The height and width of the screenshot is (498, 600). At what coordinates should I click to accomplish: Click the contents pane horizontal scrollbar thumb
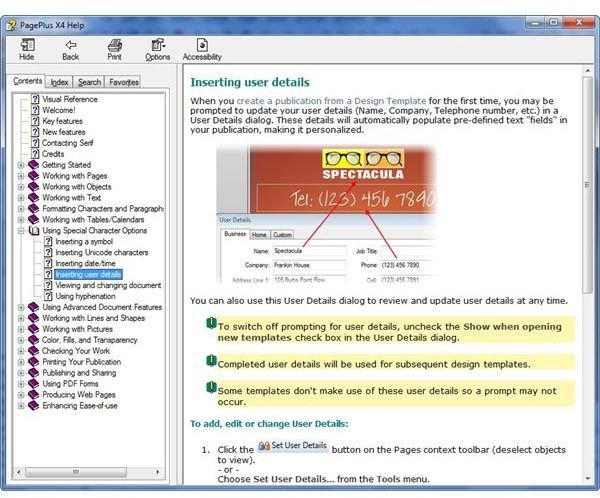(76, 472)
